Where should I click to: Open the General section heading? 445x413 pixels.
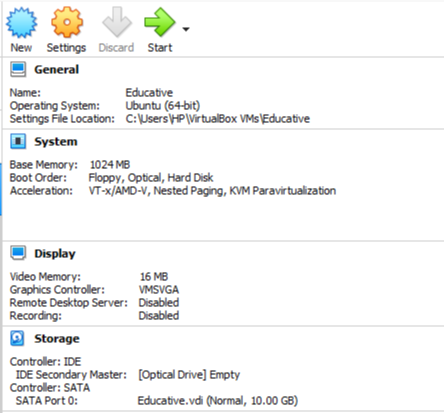[x=57, y=70]
